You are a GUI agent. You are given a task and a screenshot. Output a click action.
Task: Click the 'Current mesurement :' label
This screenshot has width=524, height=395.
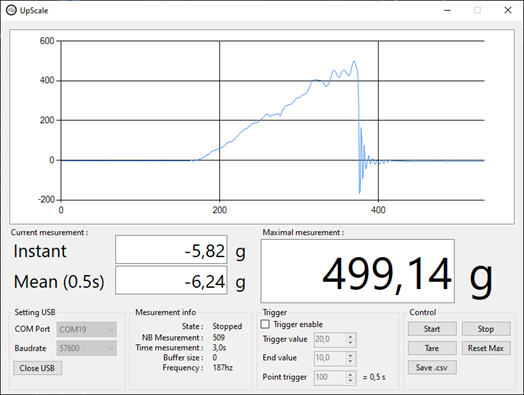[49, 233]
